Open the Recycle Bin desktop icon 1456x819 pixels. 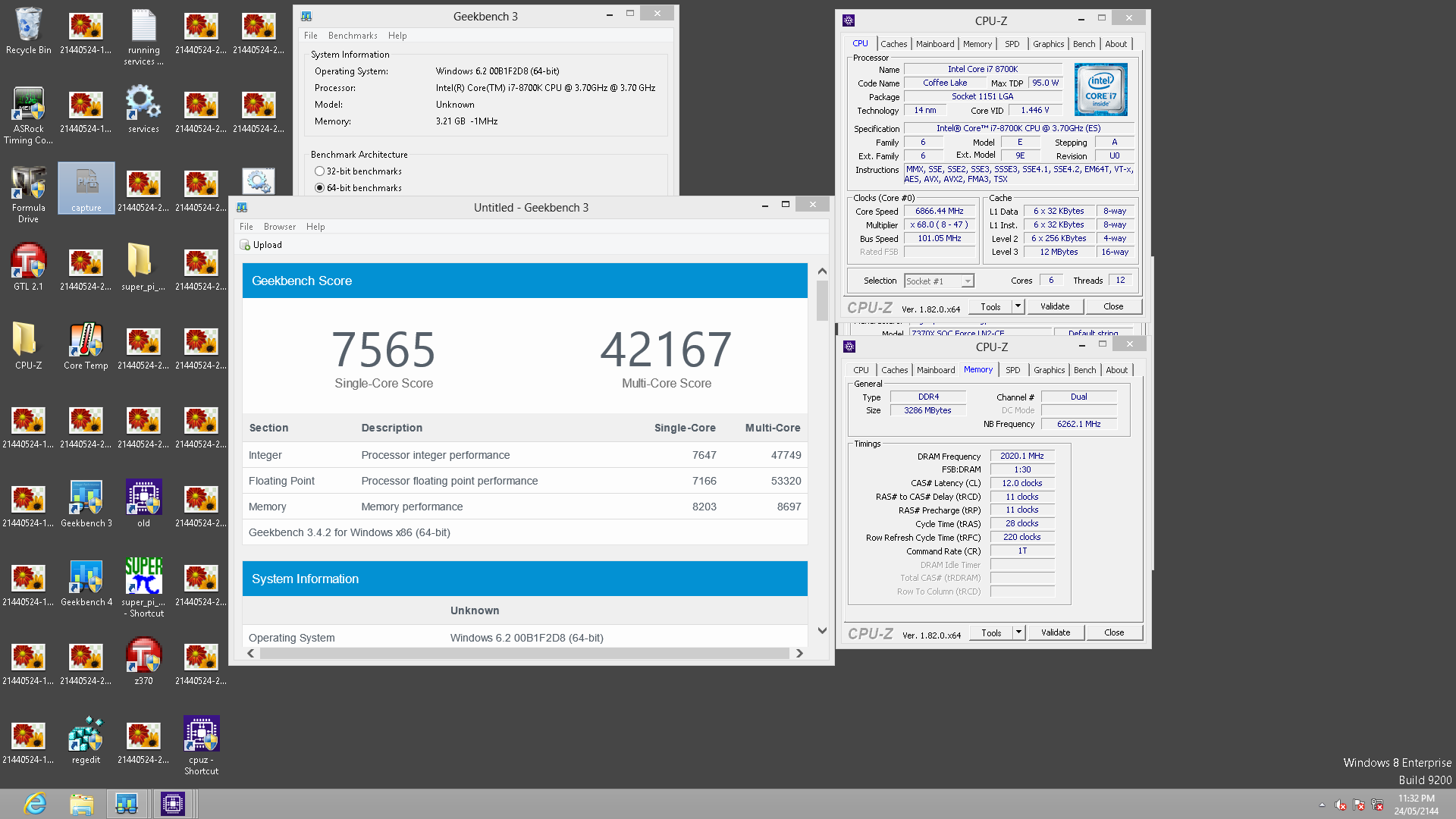(x=29, y=32)
